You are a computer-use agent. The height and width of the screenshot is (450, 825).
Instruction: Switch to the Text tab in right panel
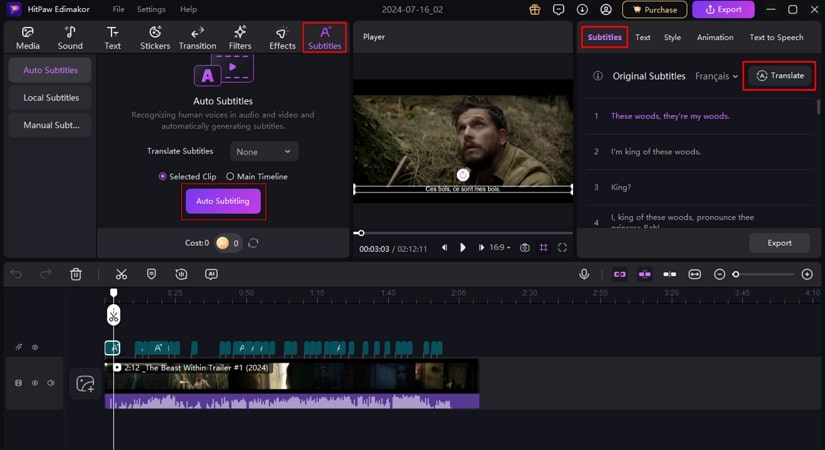[642, 37]
